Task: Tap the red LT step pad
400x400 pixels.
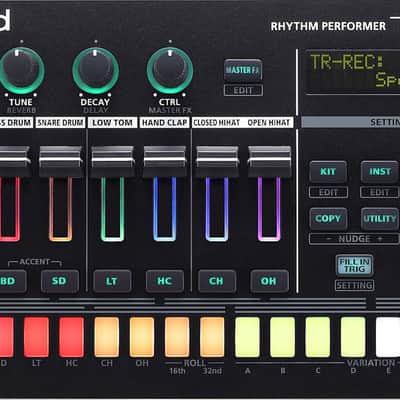Action: tap(36, 337)
